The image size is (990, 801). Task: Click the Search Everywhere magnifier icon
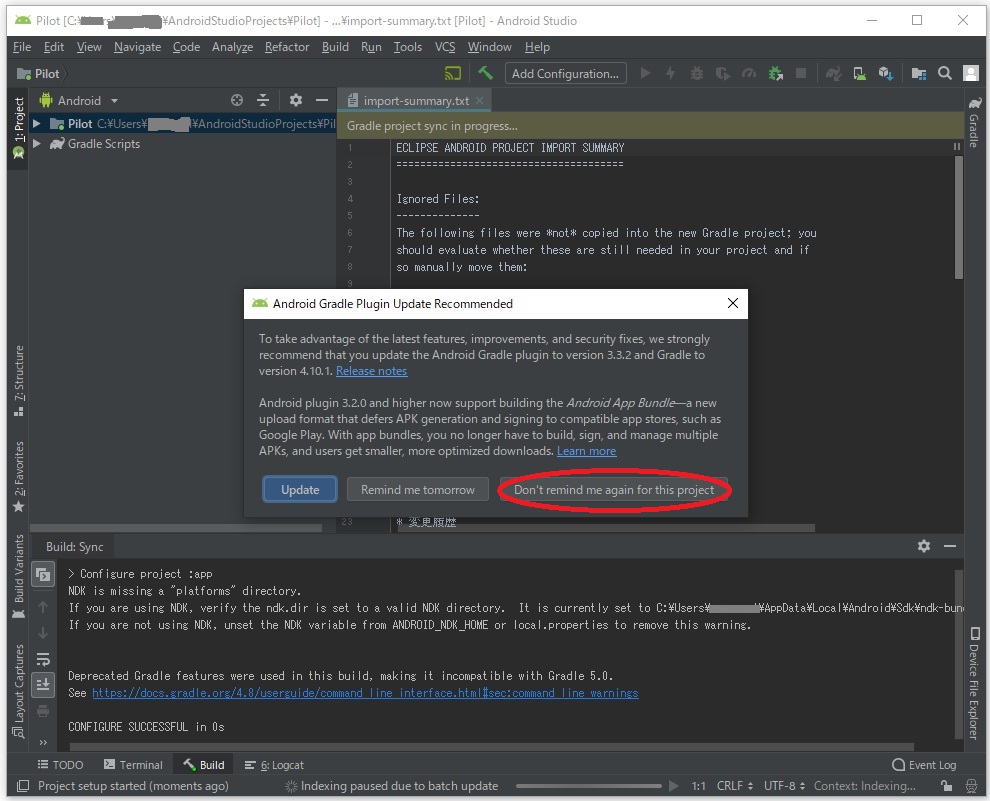(x=945, y=73)
